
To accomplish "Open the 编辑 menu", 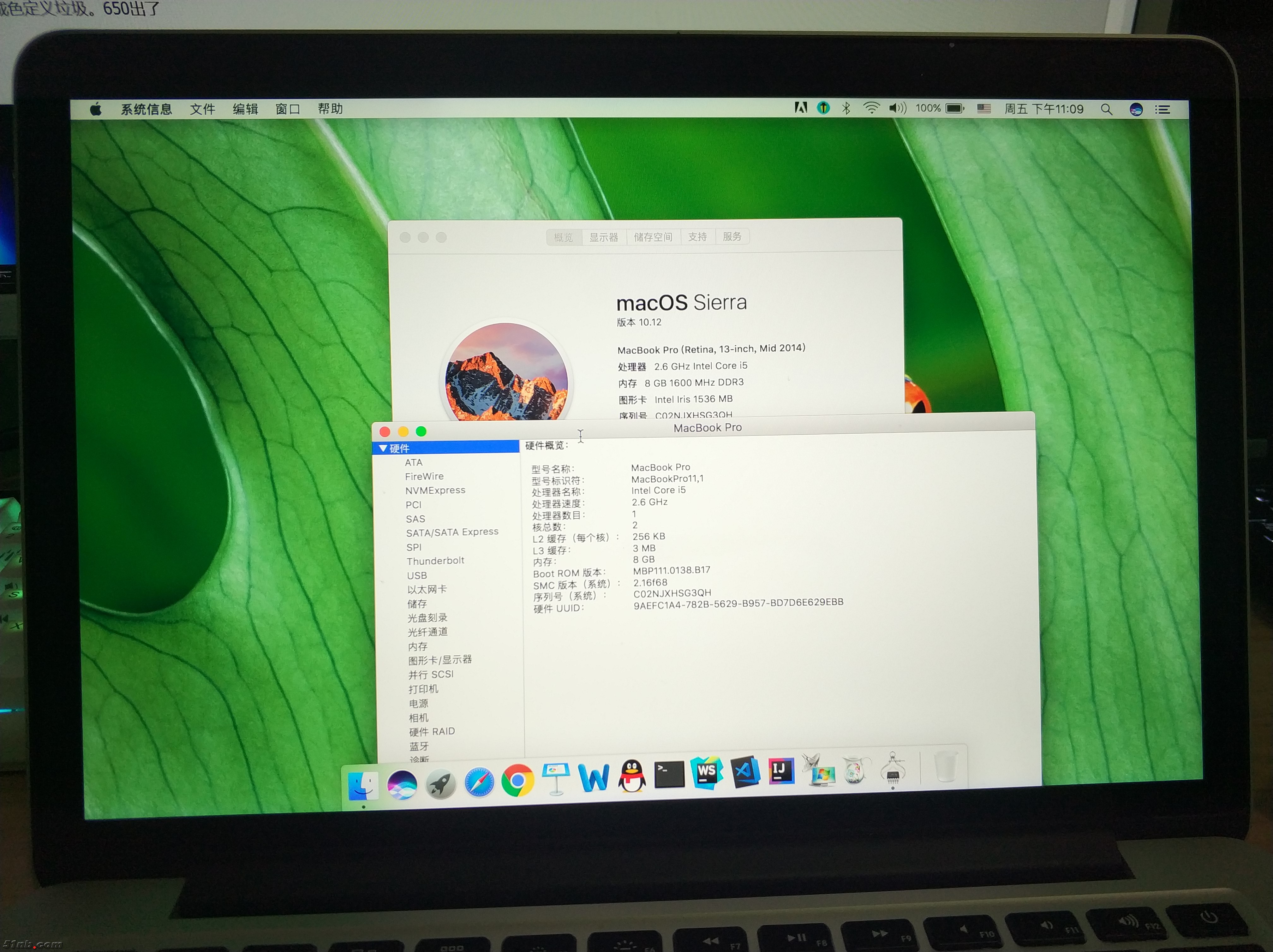I will (x=245, y=109).
